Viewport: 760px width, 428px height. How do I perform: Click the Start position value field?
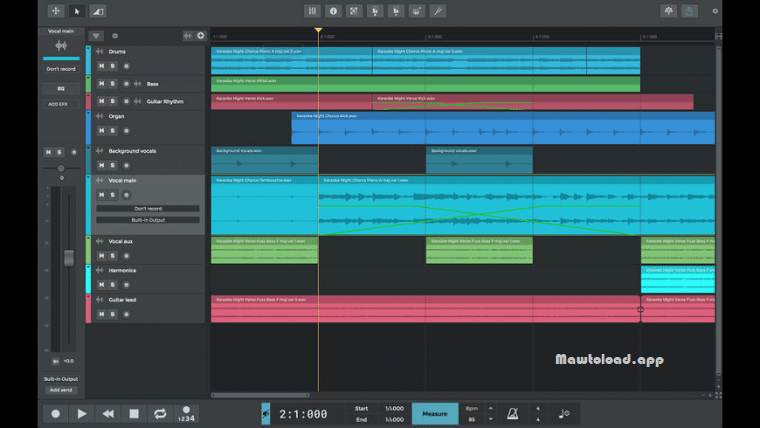pyautogui.click(x=394, y=408)
